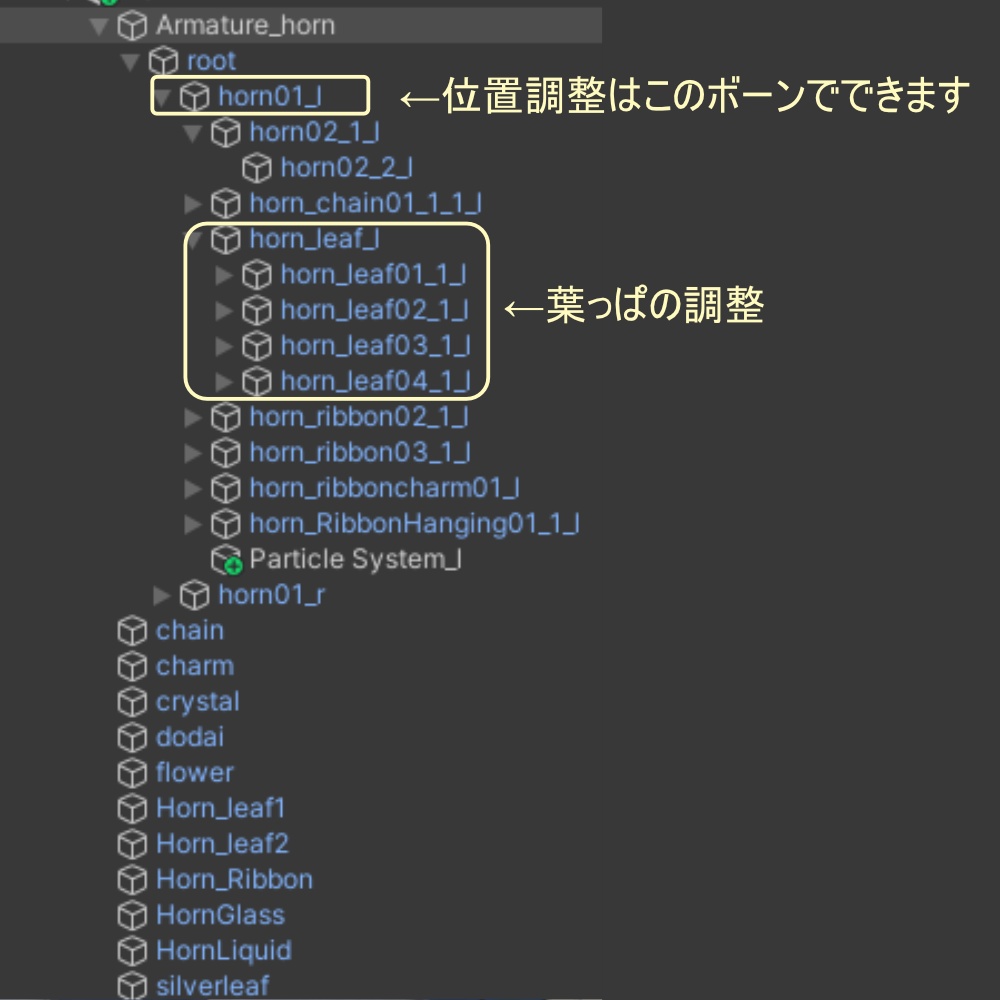Expand the horn01_r bone

163,596
